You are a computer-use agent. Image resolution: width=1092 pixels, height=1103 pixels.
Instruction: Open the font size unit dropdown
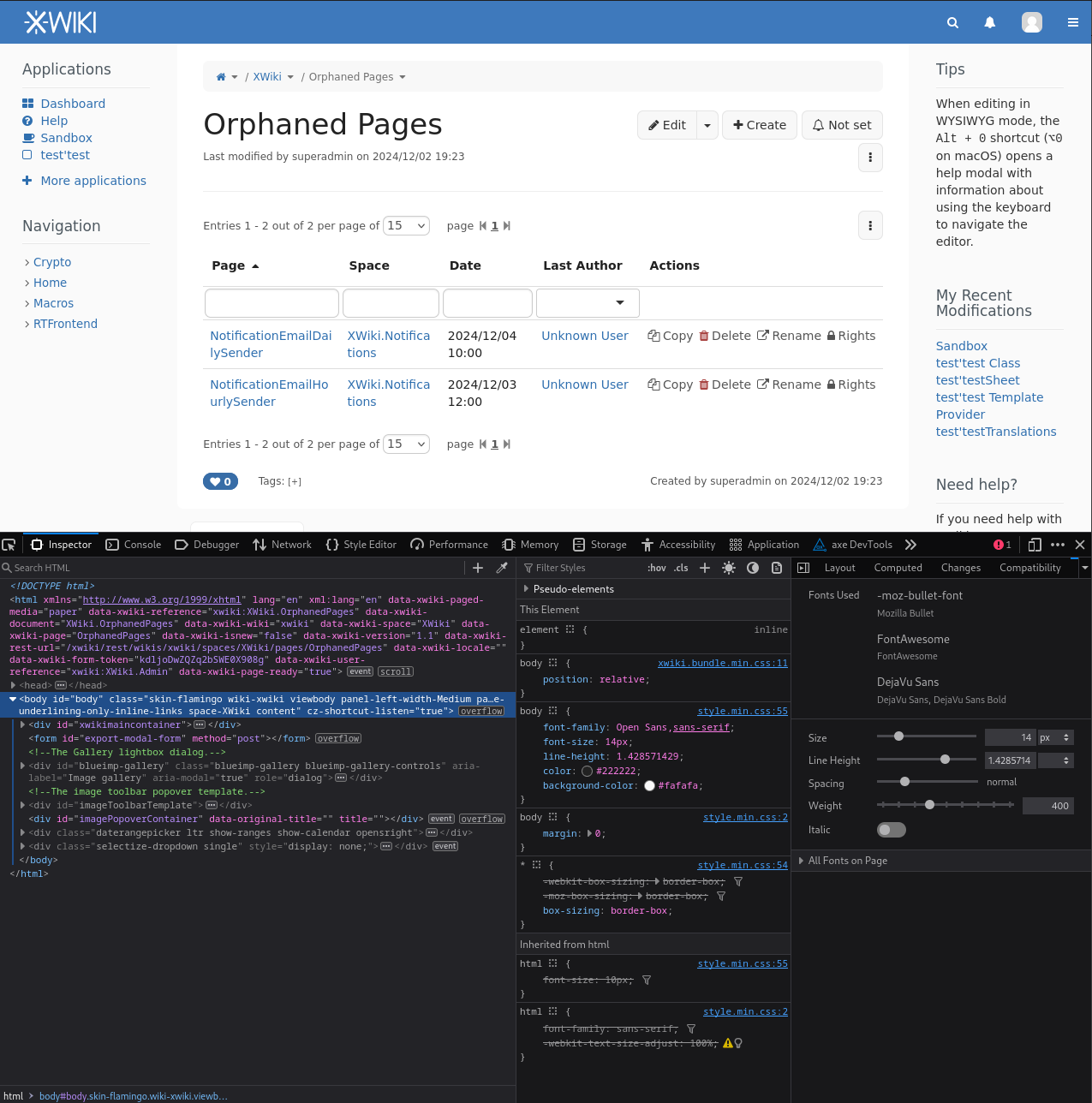[1056, 737]
